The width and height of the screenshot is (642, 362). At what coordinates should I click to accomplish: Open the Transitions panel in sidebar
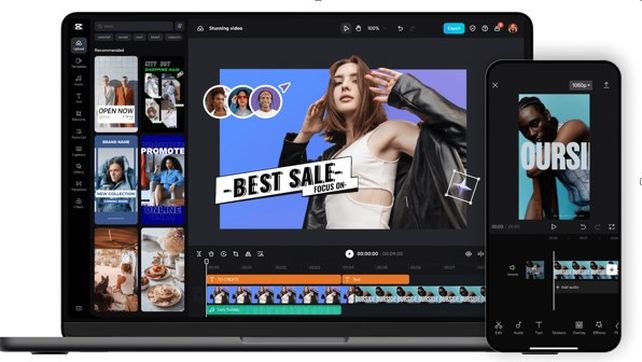79,186
